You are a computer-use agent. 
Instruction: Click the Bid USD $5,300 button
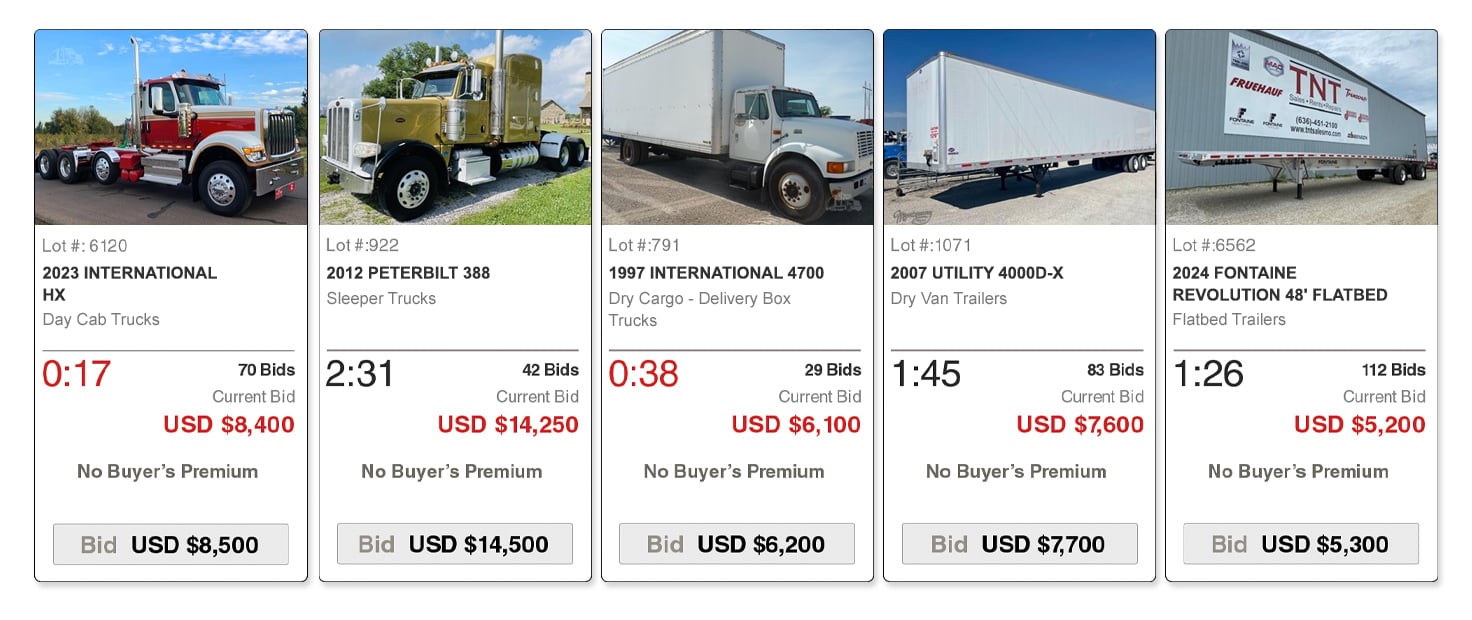(x=1300, y=544)
